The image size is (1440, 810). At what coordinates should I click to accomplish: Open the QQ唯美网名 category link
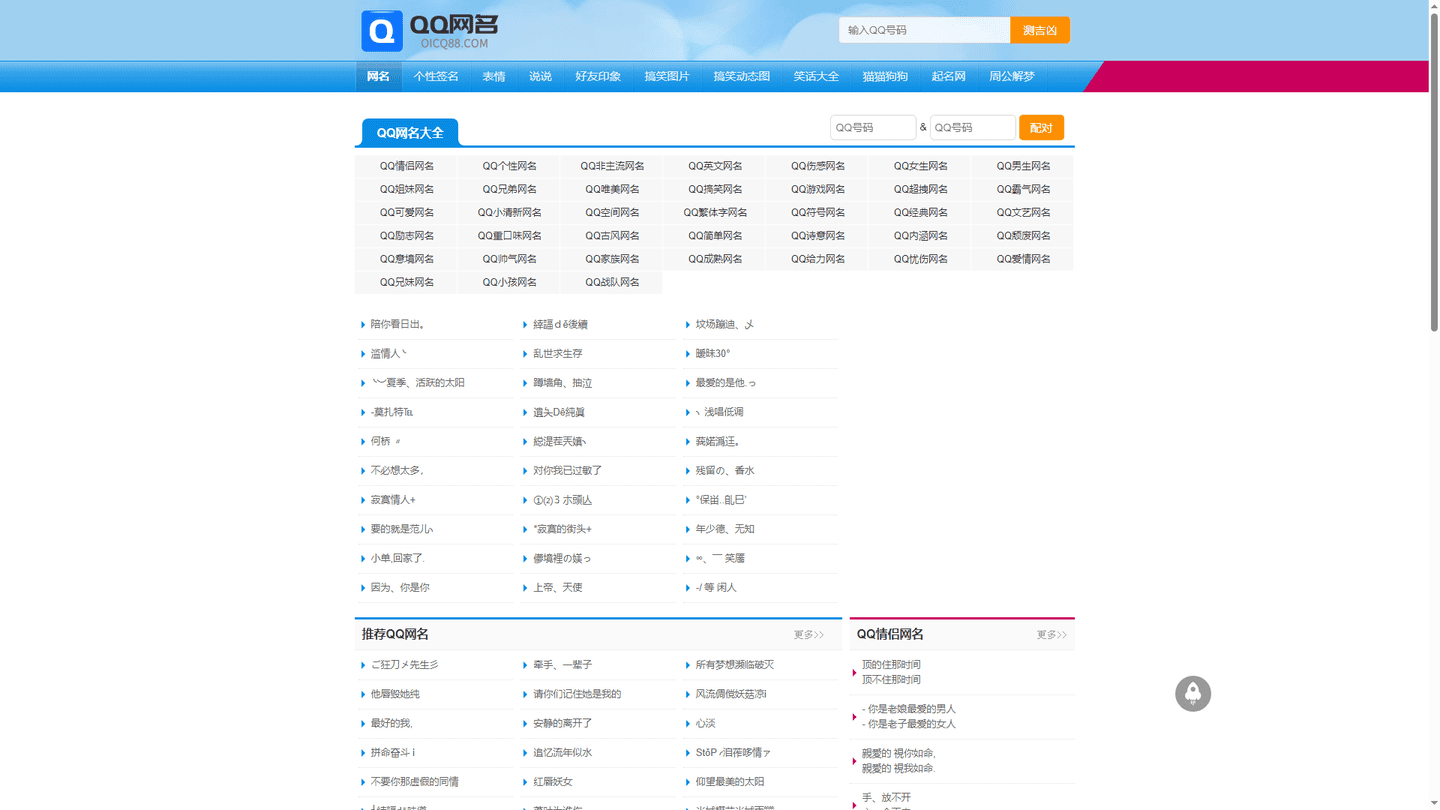[x=613, y=189]
